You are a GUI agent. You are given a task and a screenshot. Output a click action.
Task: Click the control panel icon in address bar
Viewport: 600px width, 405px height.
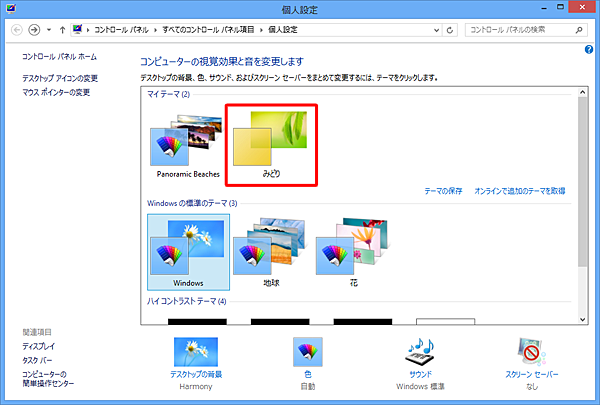tap(78, 29)
